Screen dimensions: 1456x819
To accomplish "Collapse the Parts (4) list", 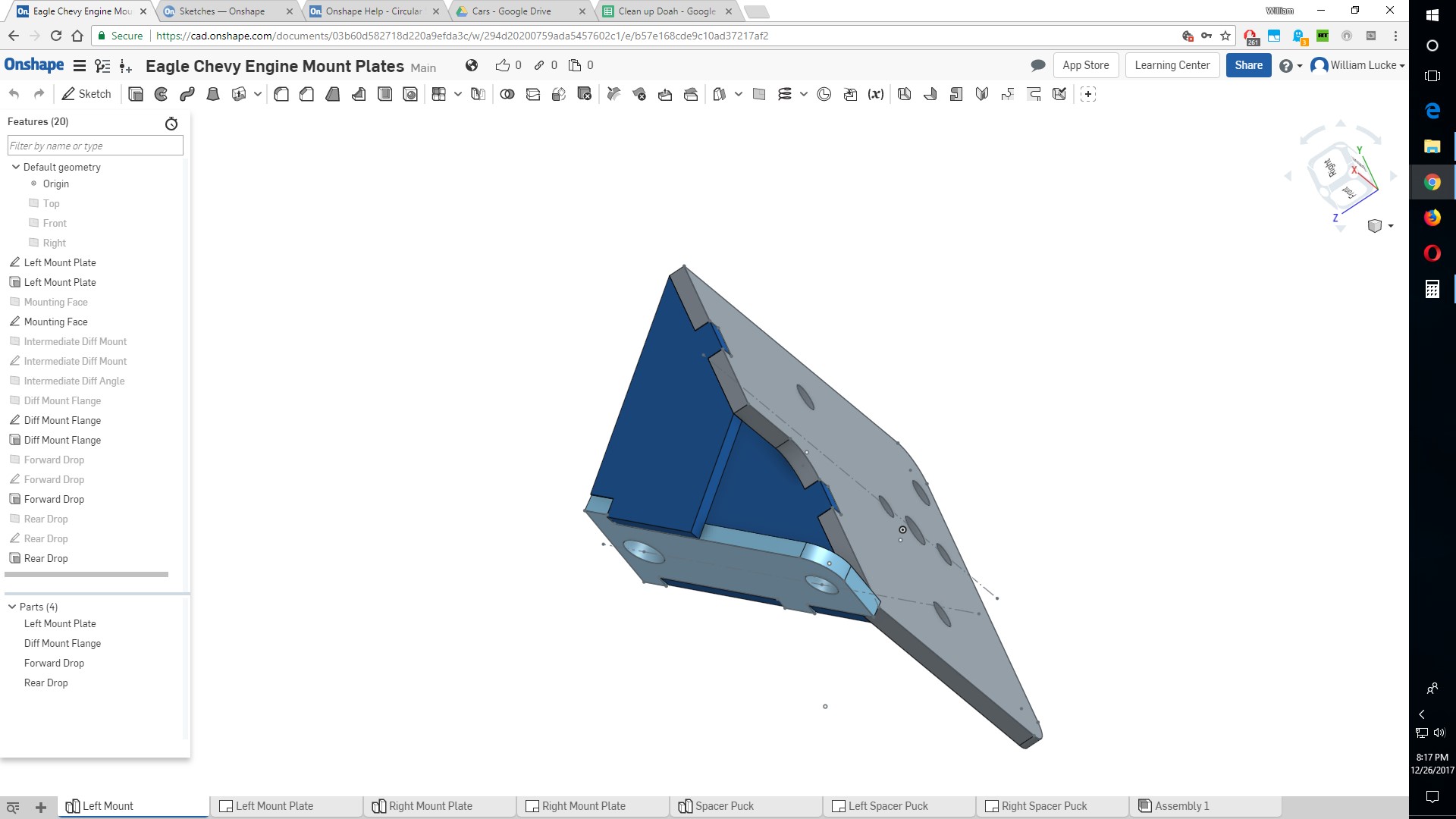I will pyautogui.click(x=12, y=607).
